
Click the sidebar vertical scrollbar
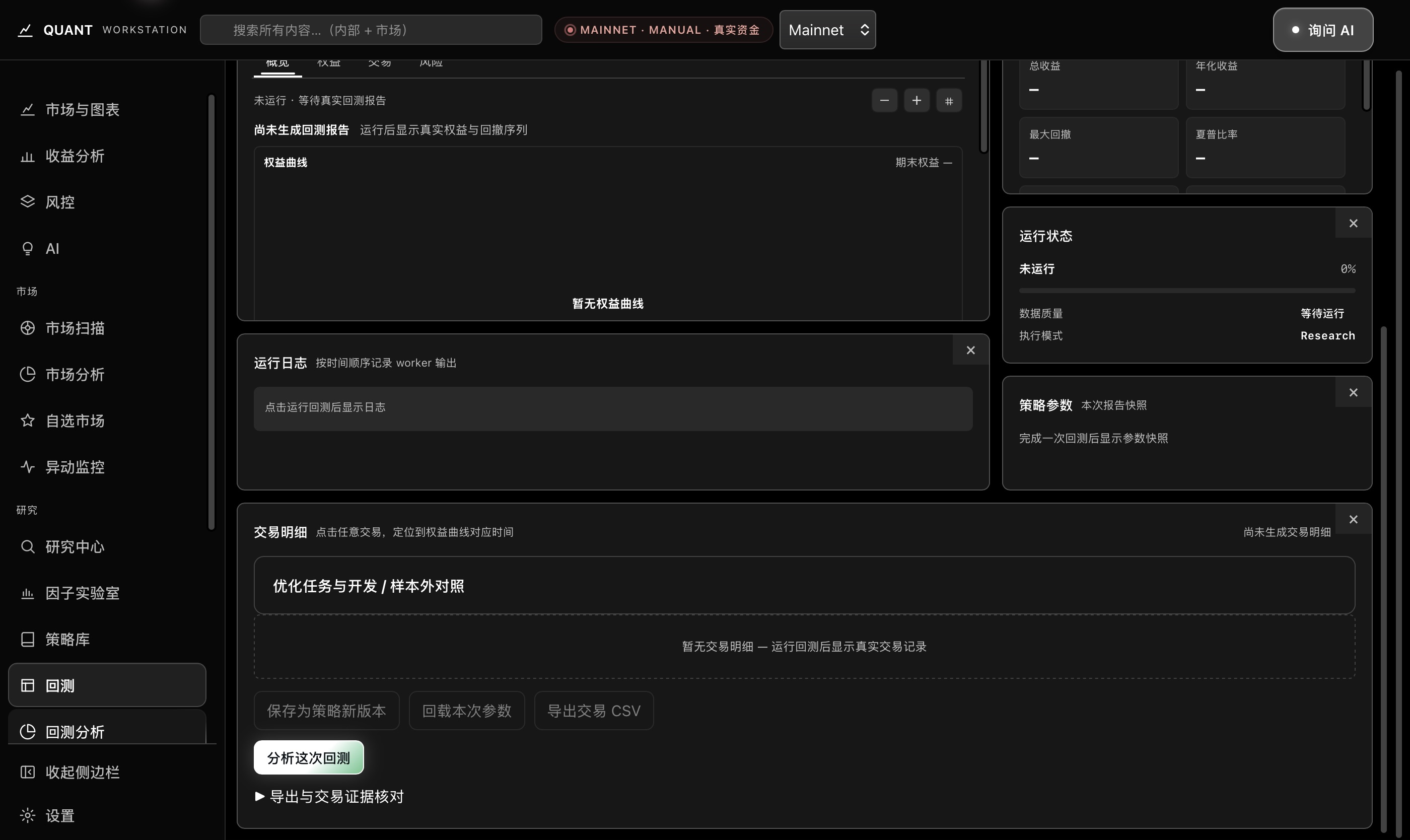211,312
